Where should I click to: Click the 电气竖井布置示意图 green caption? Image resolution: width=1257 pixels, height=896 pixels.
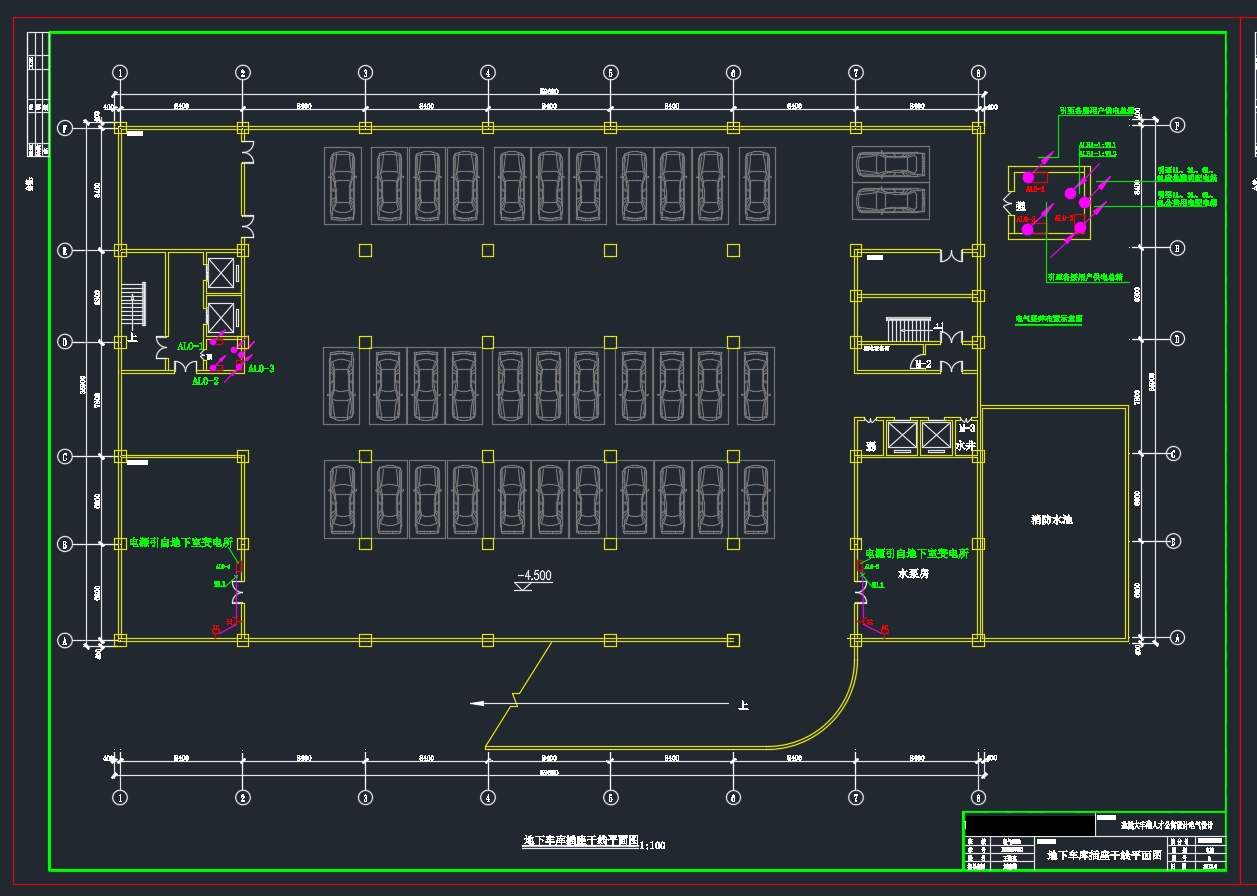1049,319
